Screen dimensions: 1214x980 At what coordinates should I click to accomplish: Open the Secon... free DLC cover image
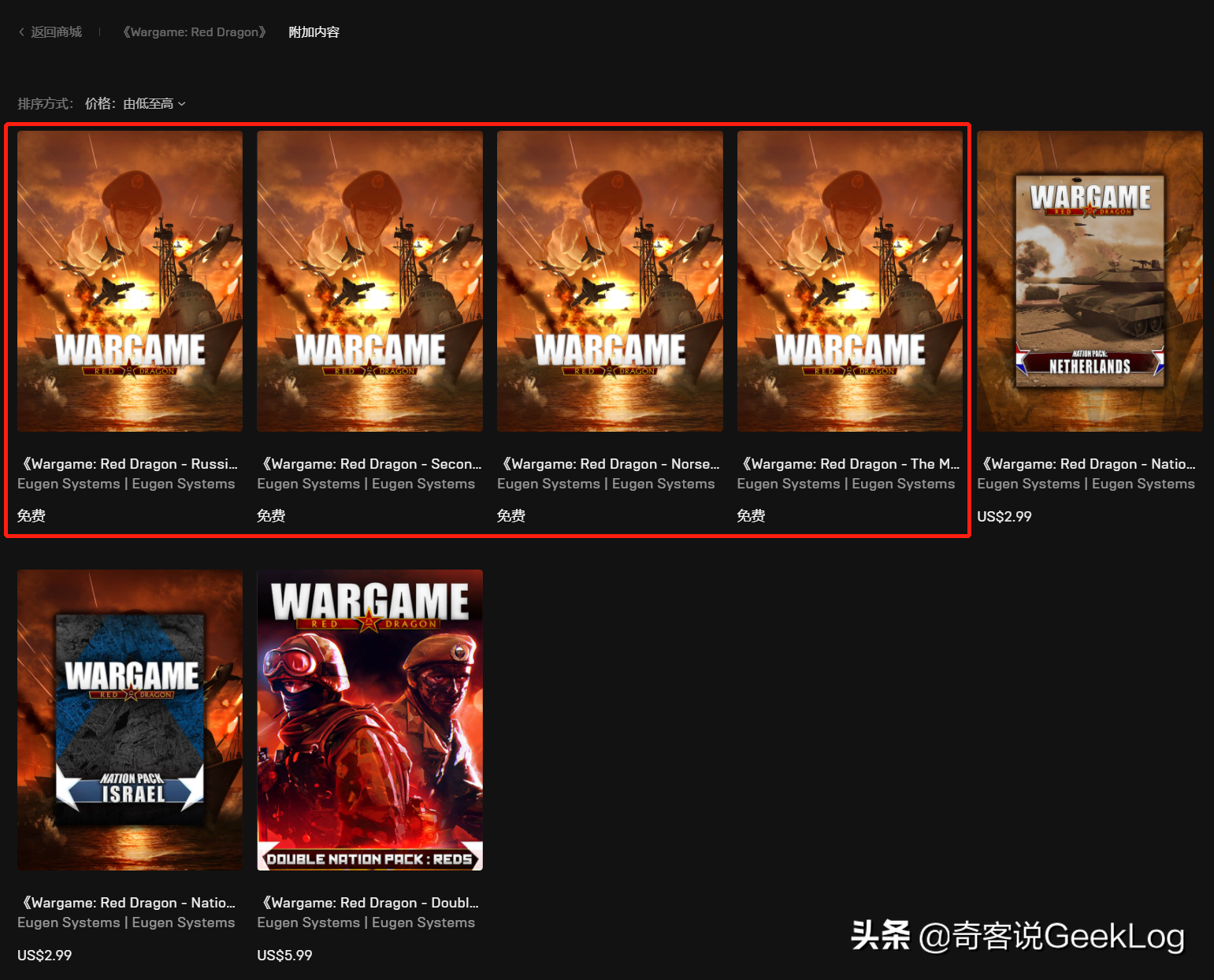click(x=369, y=281)
